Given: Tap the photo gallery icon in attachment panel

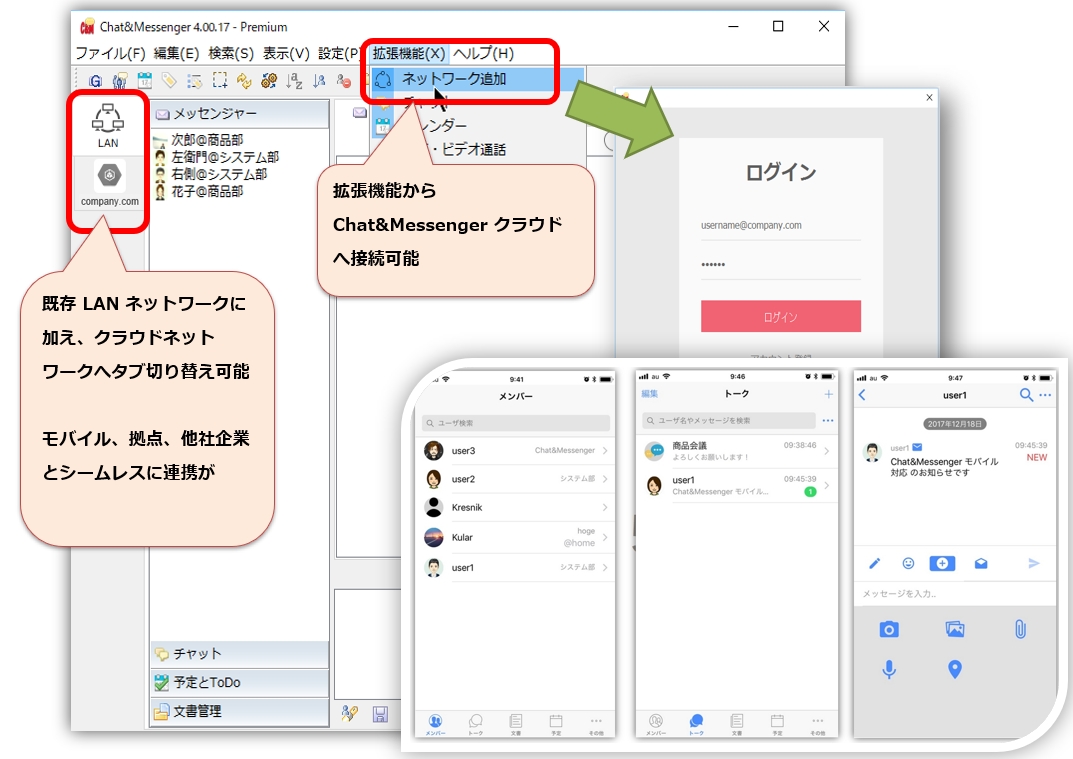Looking at the screenshot, I should pos(955,629).
